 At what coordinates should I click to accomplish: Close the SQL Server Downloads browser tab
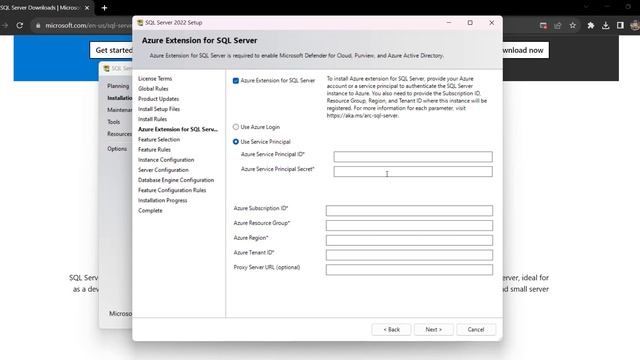click(x=87, y=8)
